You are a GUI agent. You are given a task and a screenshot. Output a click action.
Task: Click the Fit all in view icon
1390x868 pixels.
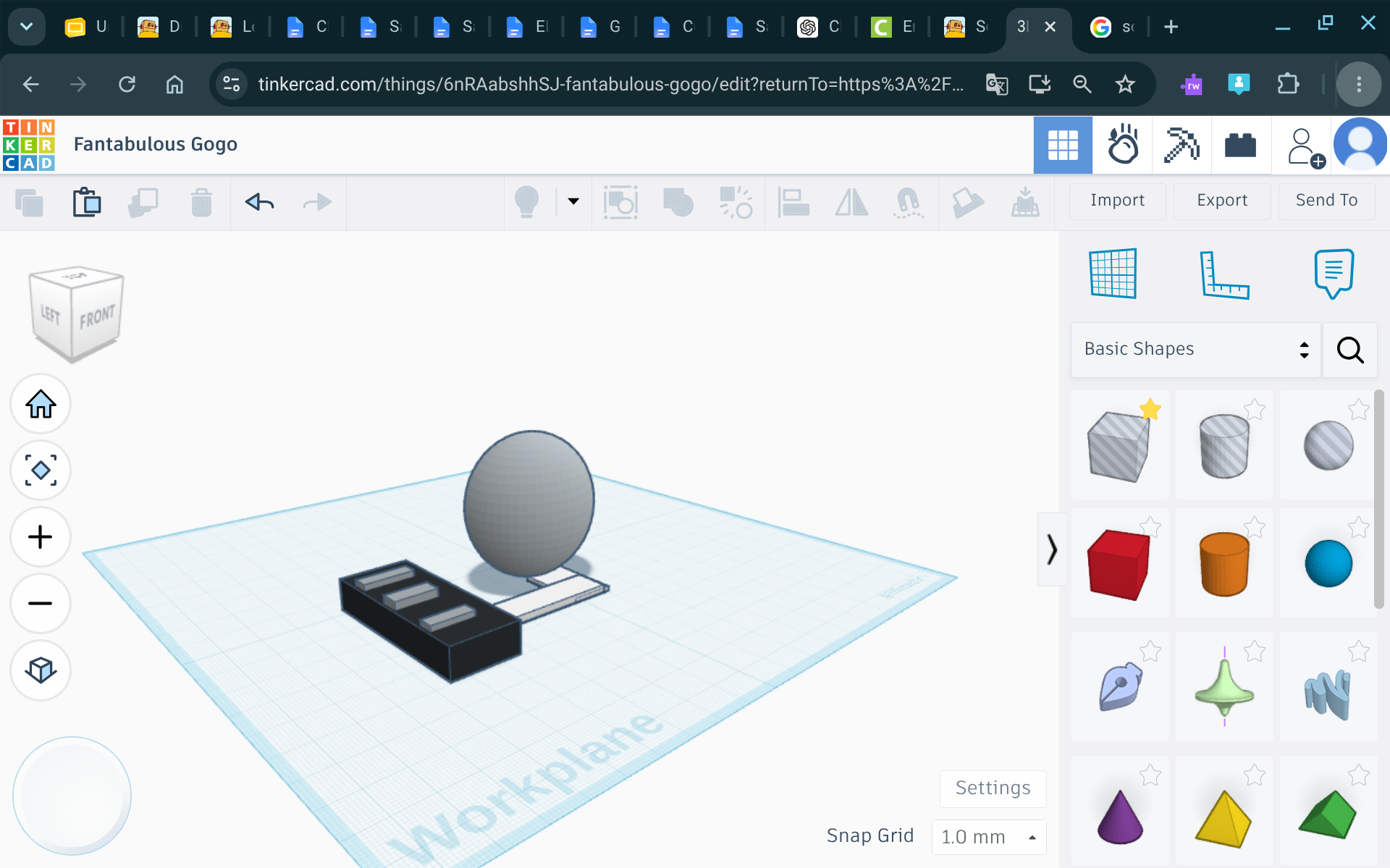pyautogui.click(x=41, y=471)
